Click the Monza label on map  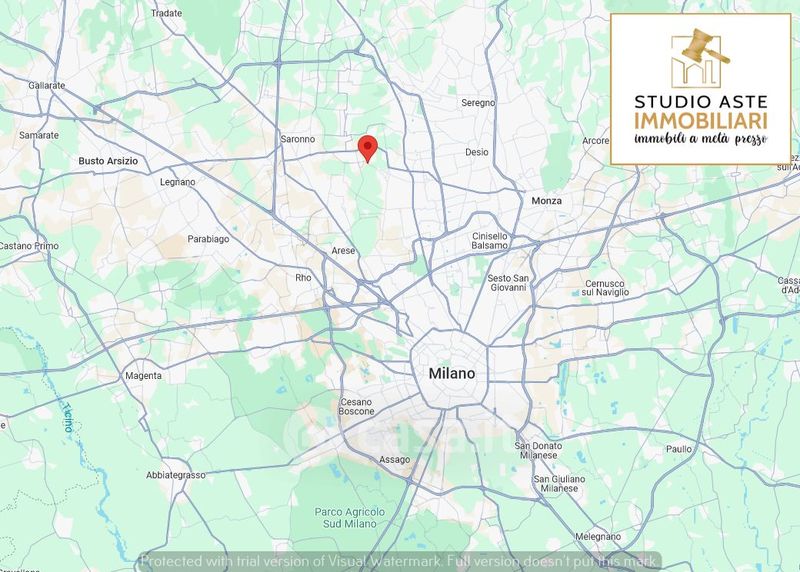click(546, 201)
